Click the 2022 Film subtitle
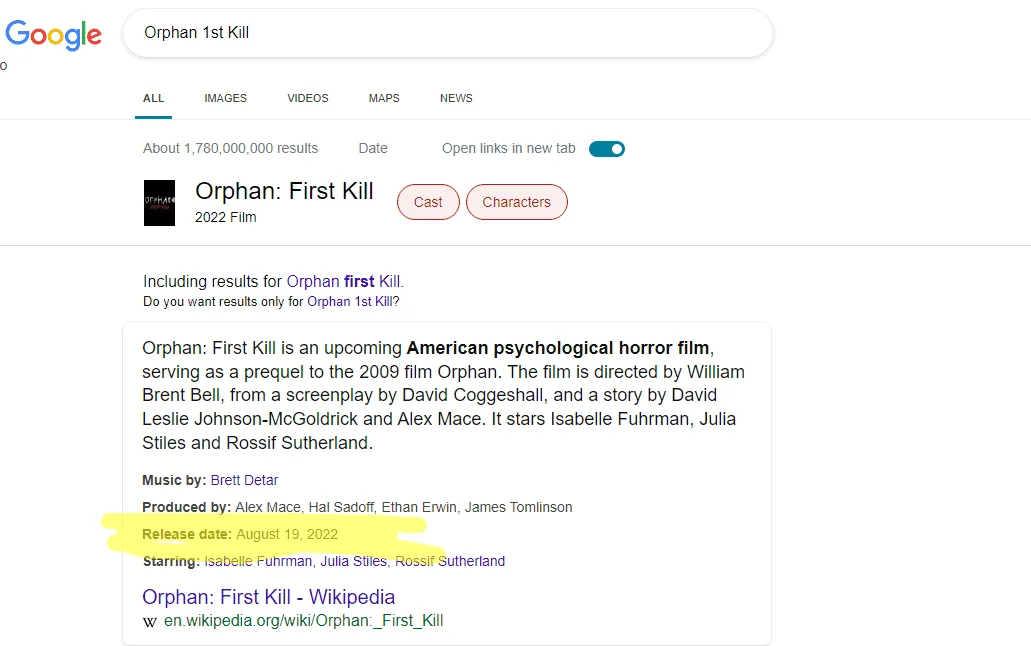Screen dimensions: 1031x646 click(x=226, y=217)
